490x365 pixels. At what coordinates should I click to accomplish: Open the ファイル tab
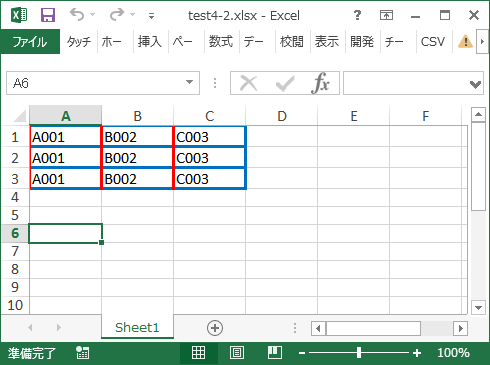click(x=30, y=42)
